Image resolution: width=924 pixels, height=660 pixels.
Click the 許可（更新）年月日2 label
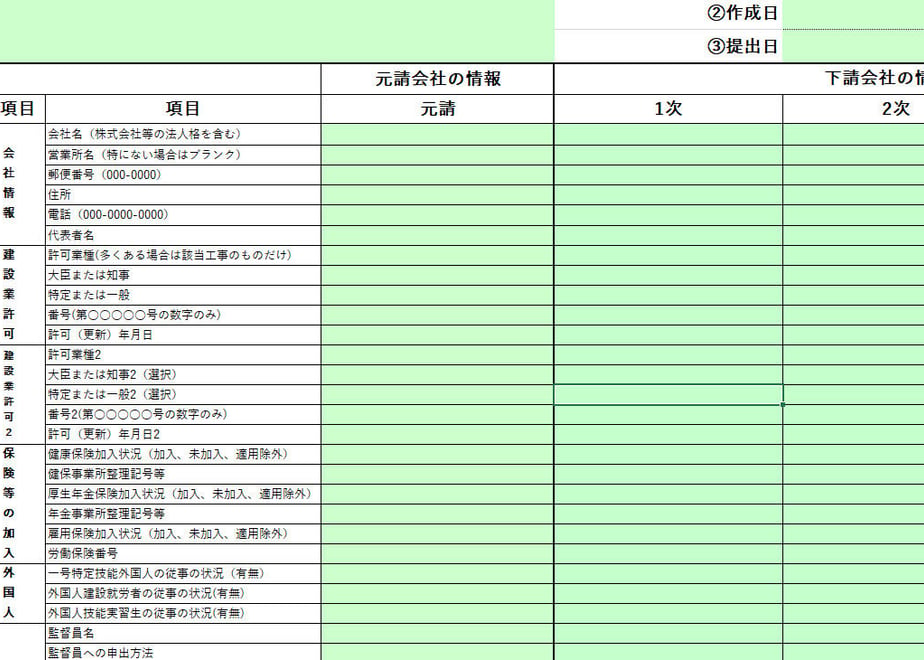pyautogui.click(x=104, y=434)
